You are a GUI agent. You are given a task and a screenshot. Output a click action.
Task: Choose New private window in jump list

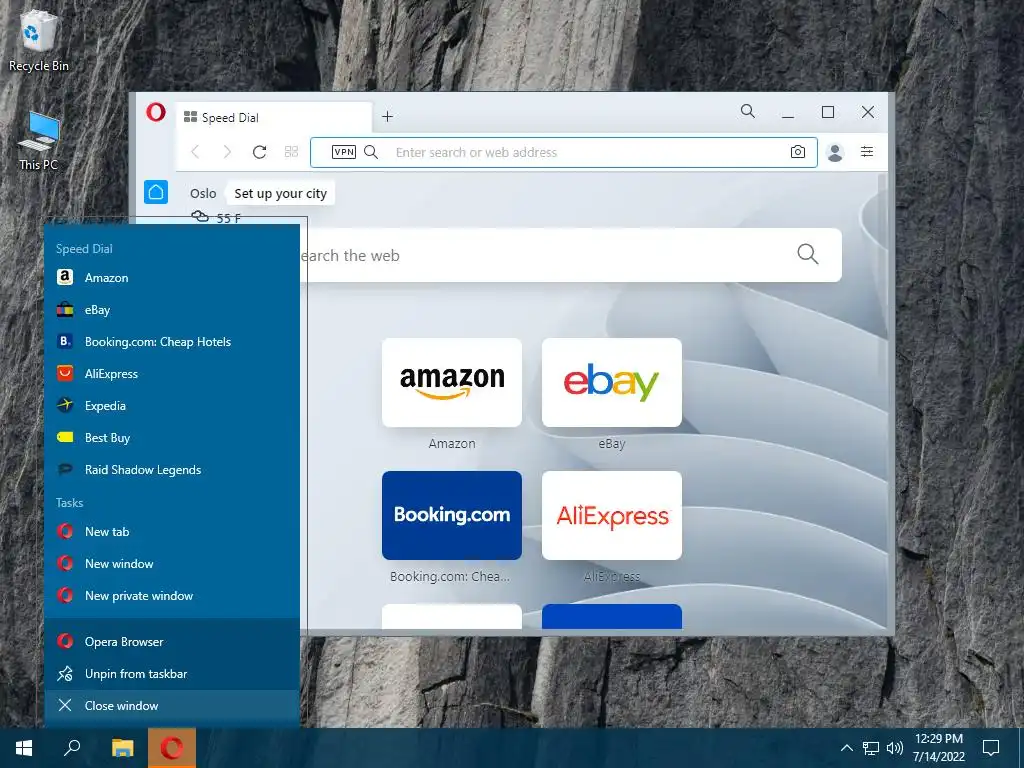172,596
